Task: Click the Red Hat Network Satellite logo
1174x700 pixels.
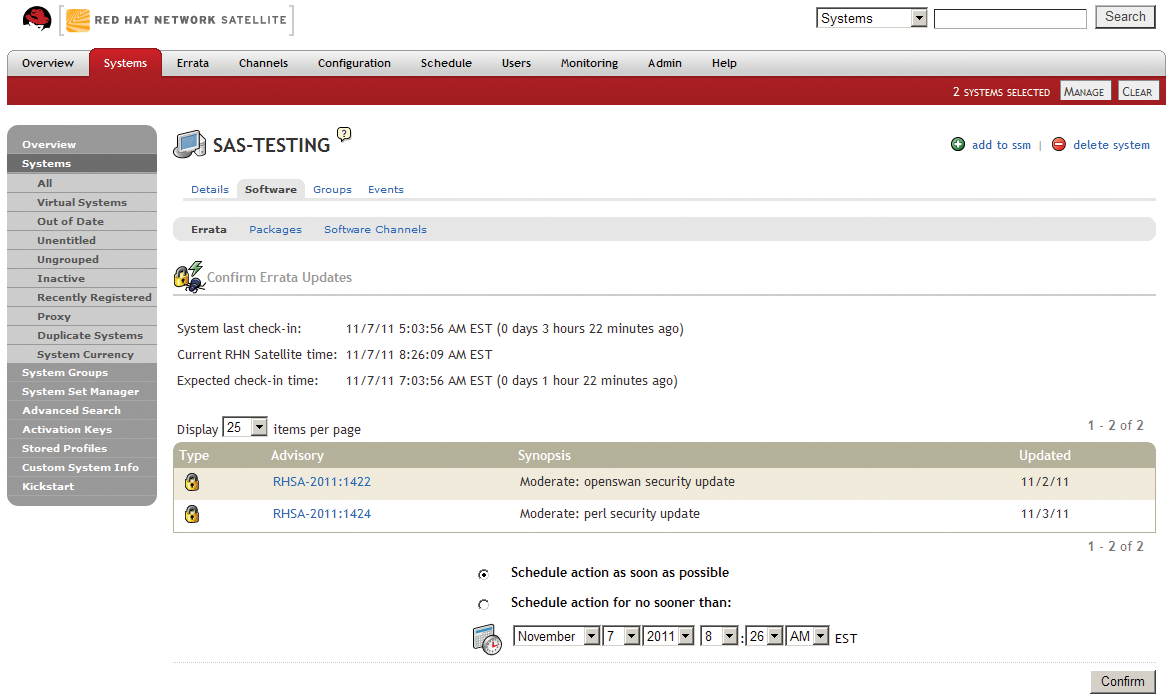Action: tap(176, 18)
